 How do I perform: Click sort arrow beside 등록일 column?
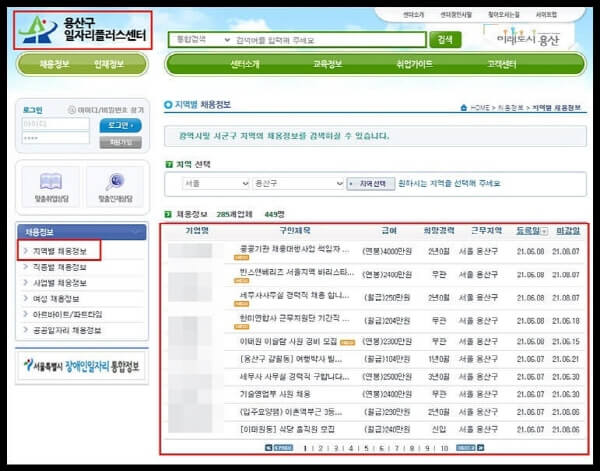click(545, 231)
